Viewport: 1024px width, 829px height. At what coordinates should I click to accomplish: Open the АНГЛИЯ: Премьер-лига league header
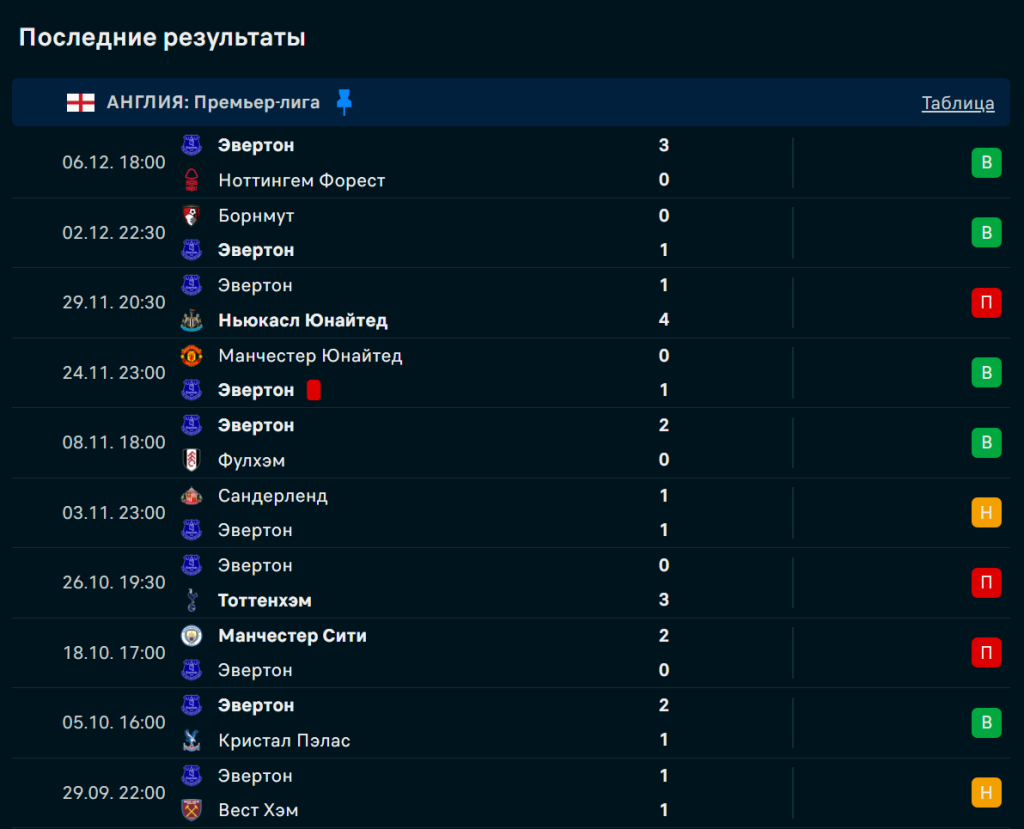[x=213, y=102]
